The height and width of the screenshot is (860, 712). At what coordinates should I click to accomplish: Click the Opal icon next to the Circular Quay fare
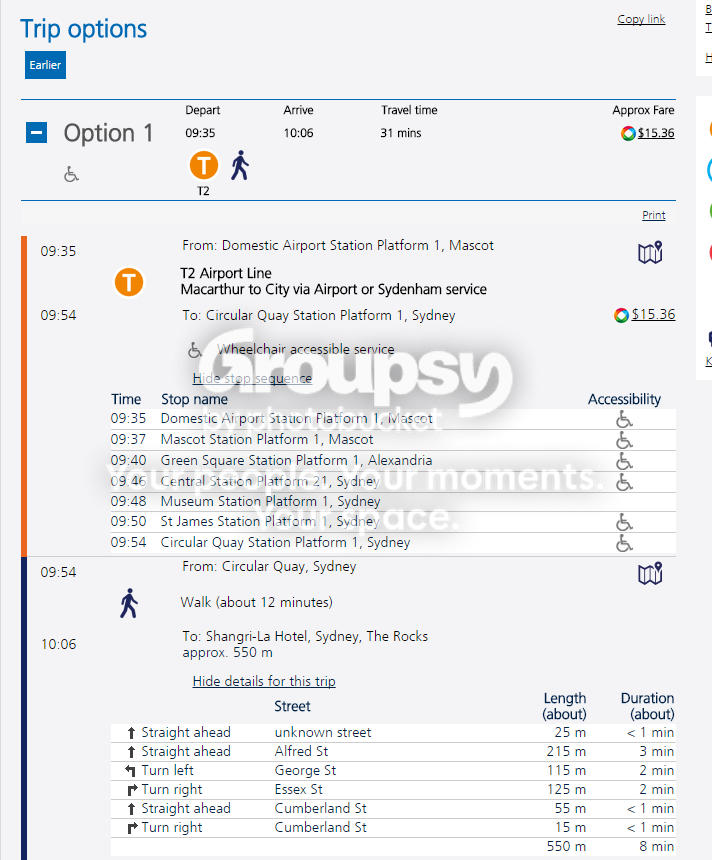[621, 315]
